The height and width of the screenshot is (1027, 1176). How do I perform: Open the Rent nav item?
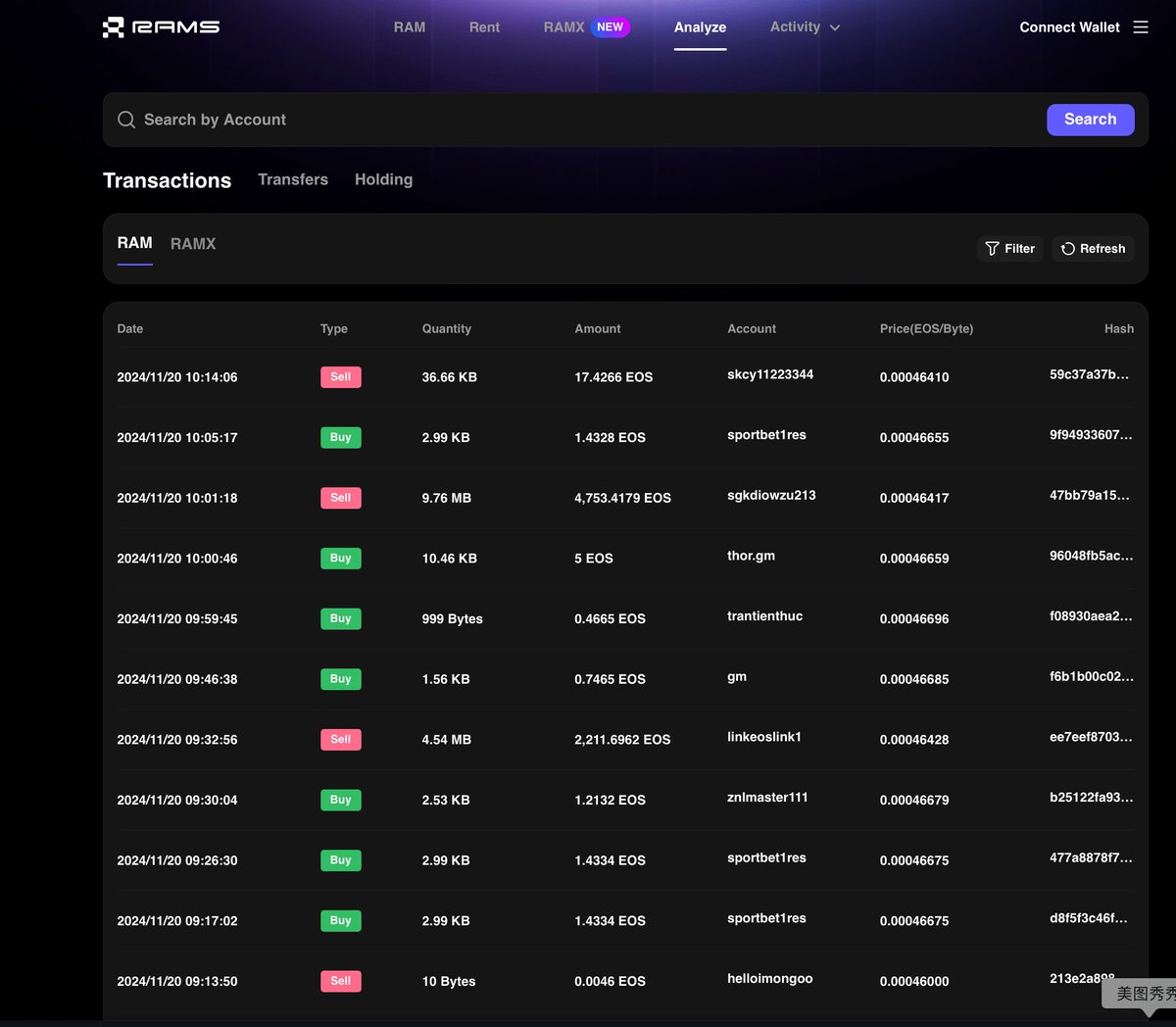point(484,27)
